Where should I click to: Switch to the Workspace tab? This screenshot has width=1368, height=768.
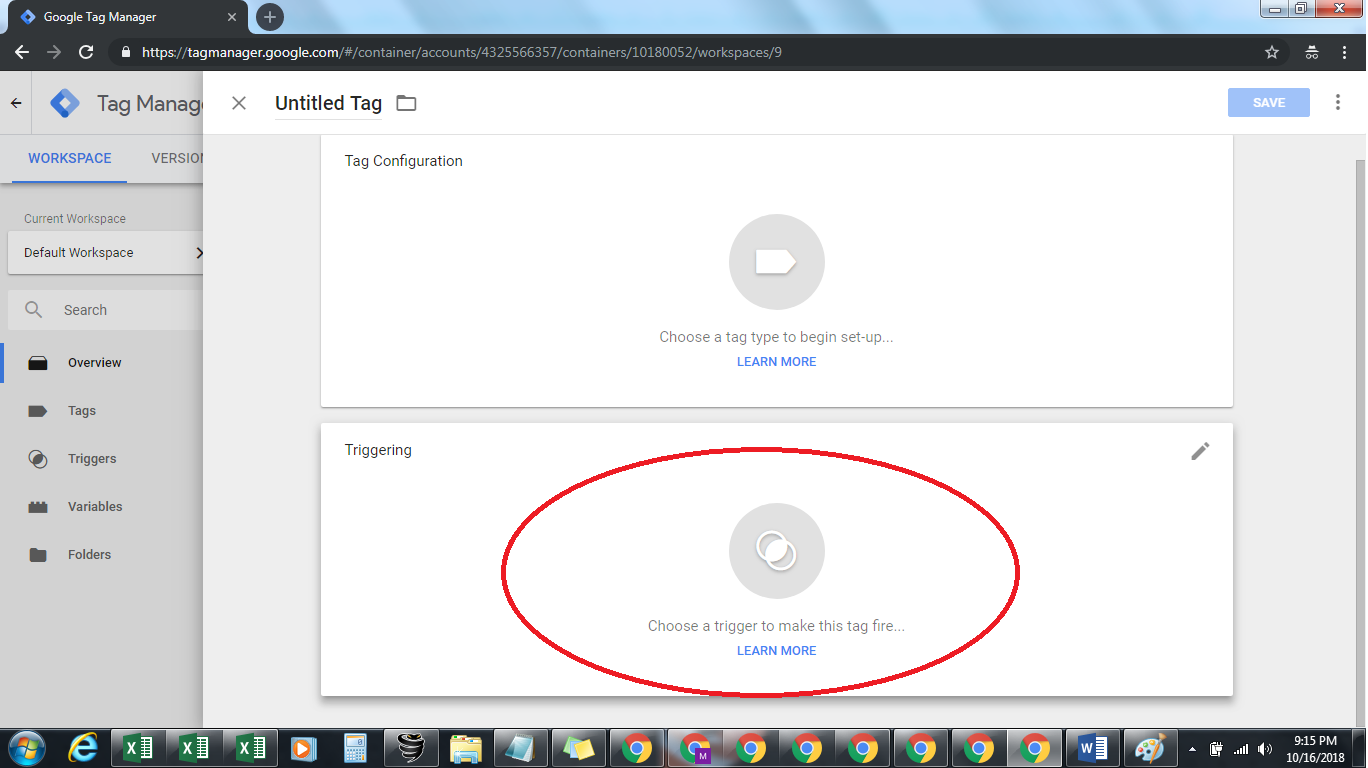(x=70, y=158)
